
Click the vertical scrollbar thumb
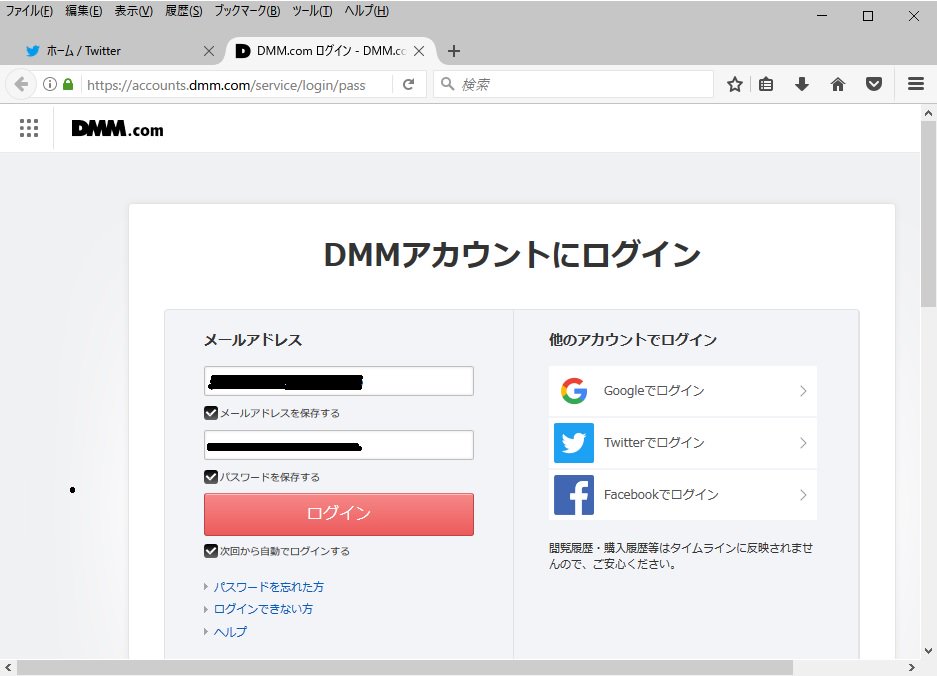click(x=928, y=214)
